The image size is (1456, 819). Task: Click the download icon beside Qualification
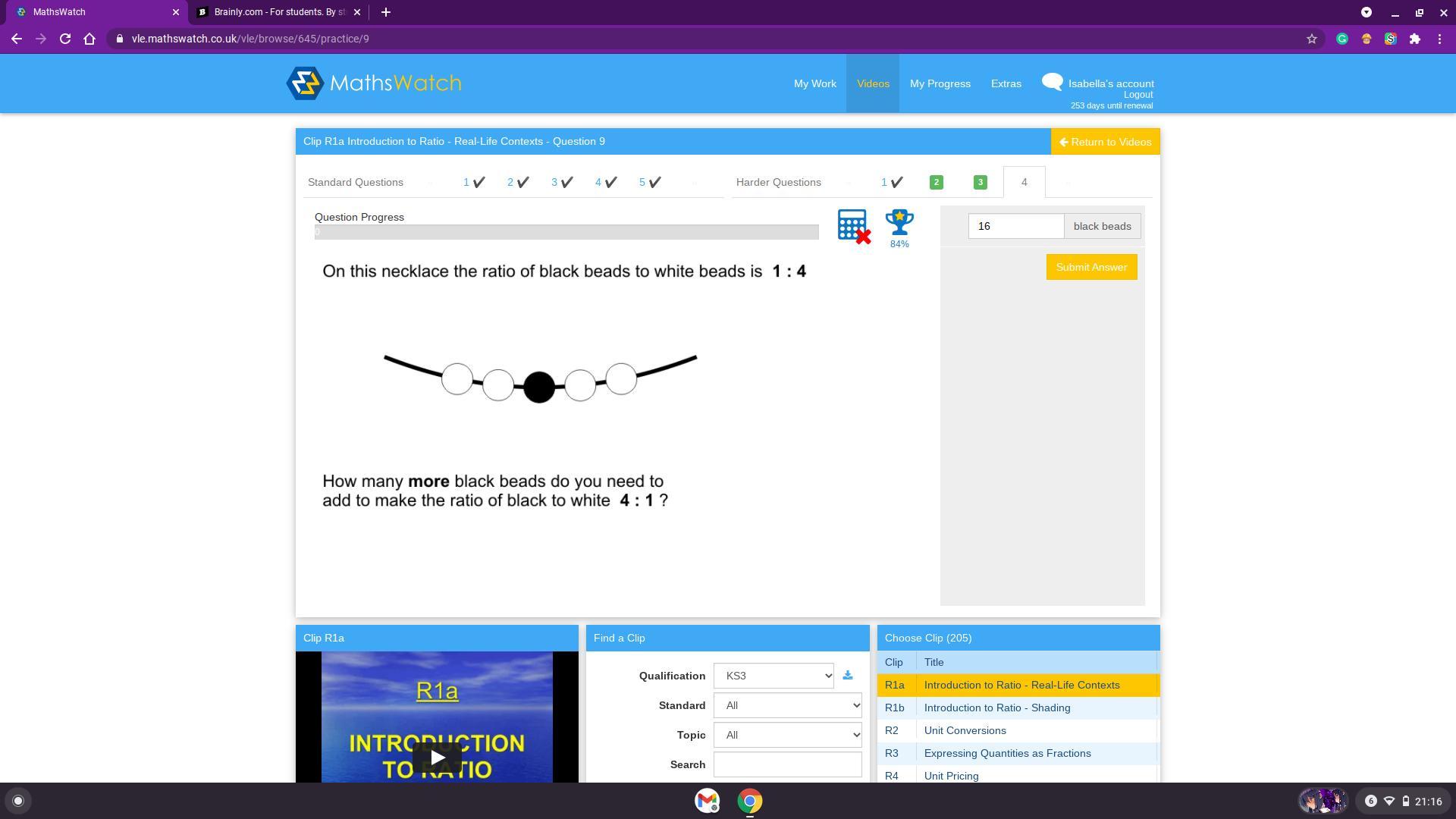(x=848, y=676)
